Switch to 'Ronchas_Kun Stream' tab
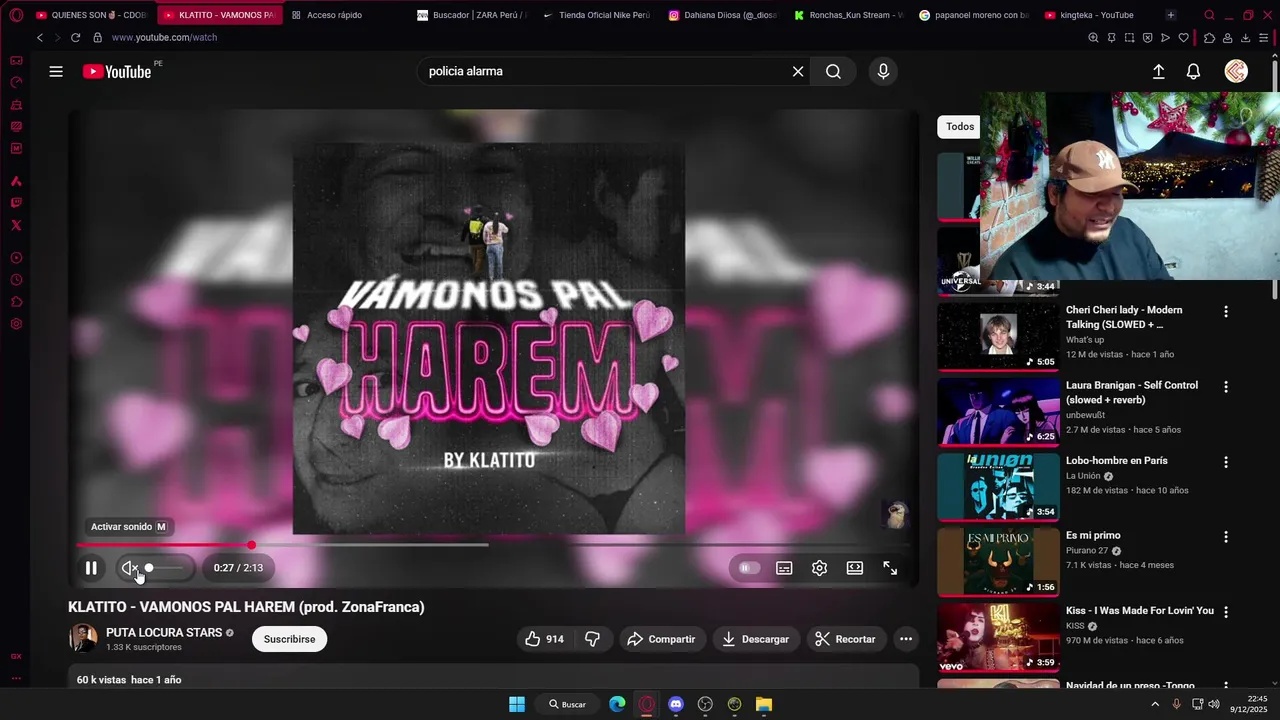The width and height of the screenshot is (1280, 720). pyautogui.click(x=848, y=15)
